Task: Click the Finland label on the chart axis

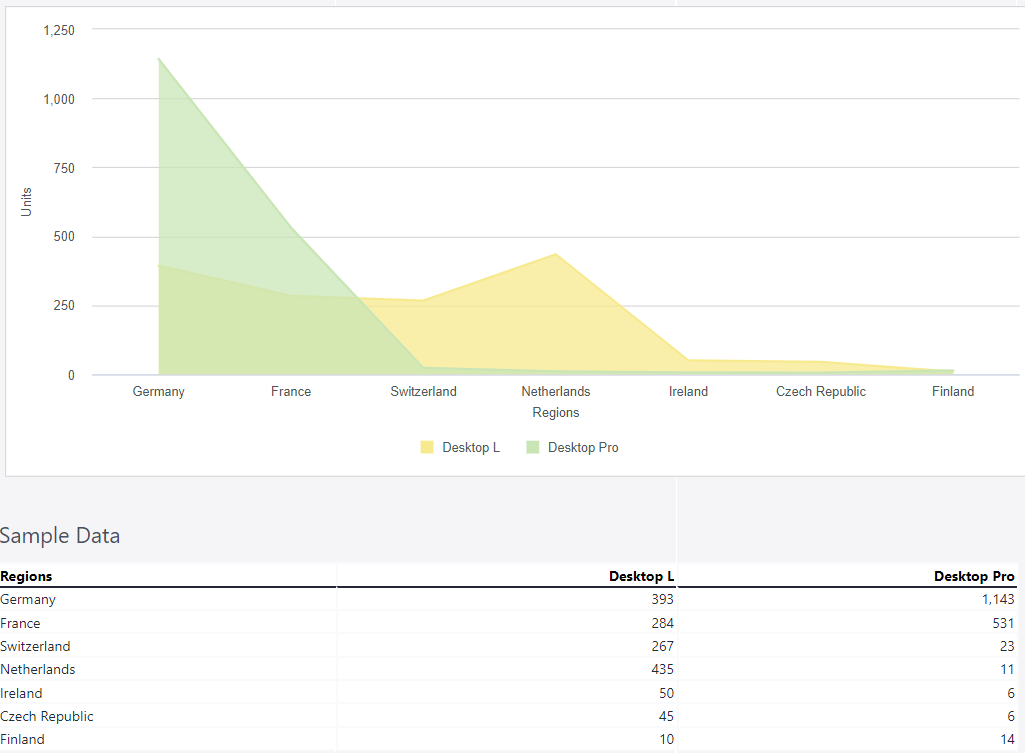Action: [x=953, y=392]
